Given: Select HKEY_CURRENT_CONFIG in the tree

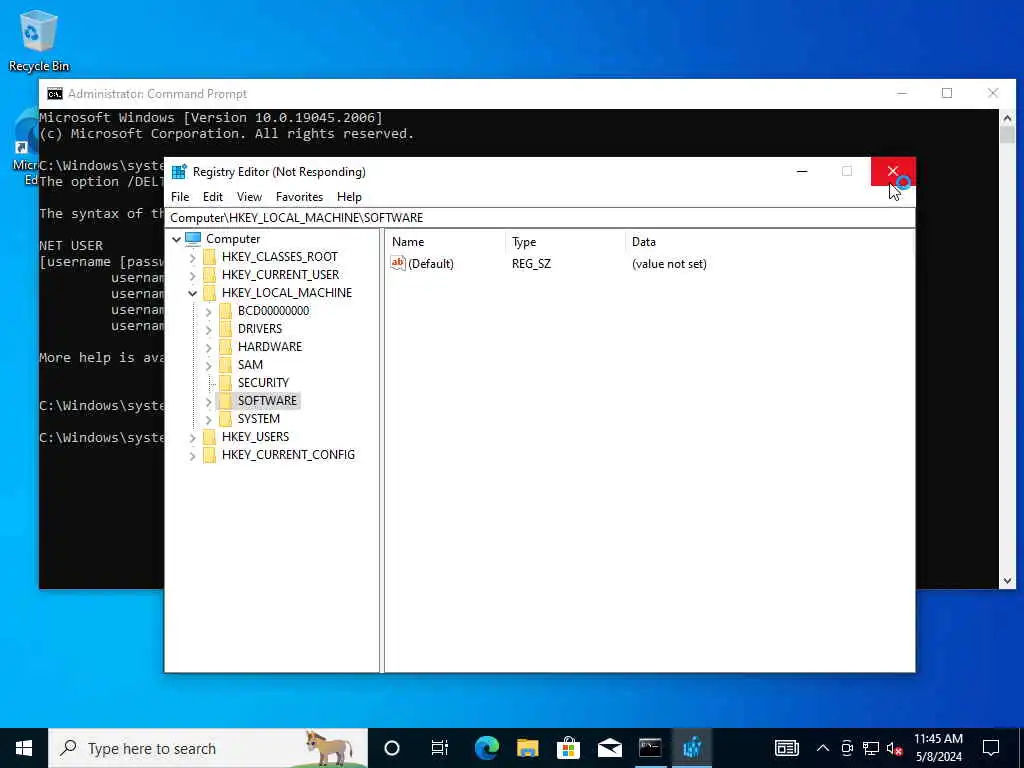Looking at the screenshot, I should [288, 455].
